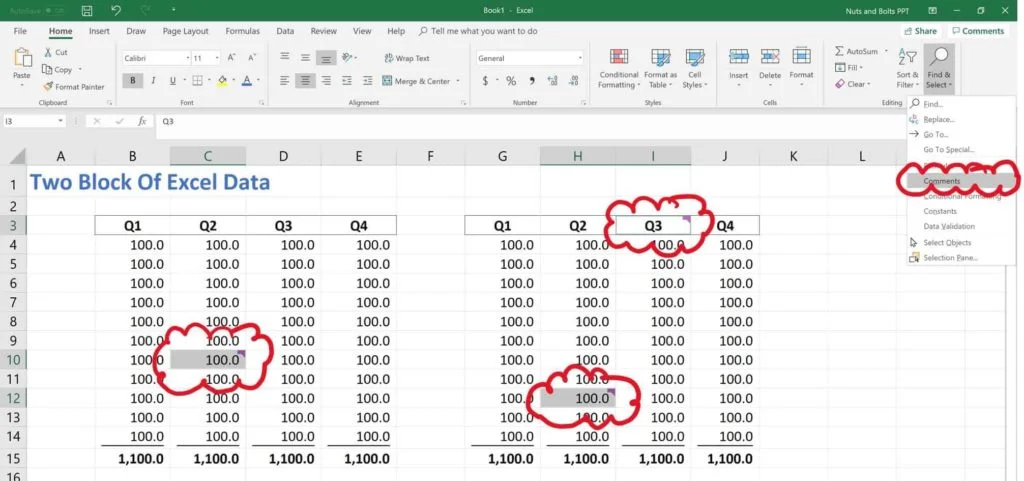Align text right

pyautogui.click(x=326, y=81)
